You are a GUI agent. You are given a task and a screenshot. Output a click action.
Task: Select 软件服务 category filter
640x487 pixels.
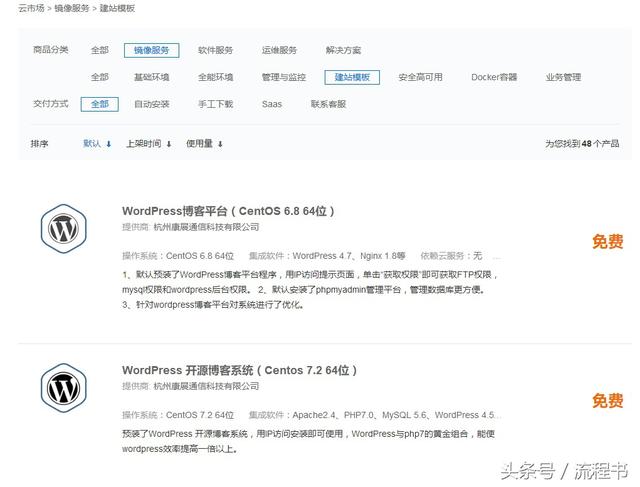point(216,50)
